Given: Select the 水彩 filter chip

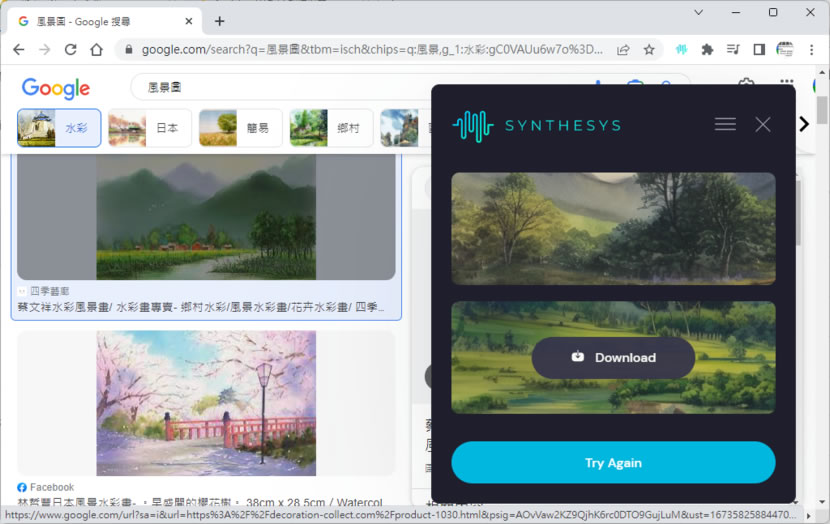Looking at the screenshot, I should coord(59,128).
